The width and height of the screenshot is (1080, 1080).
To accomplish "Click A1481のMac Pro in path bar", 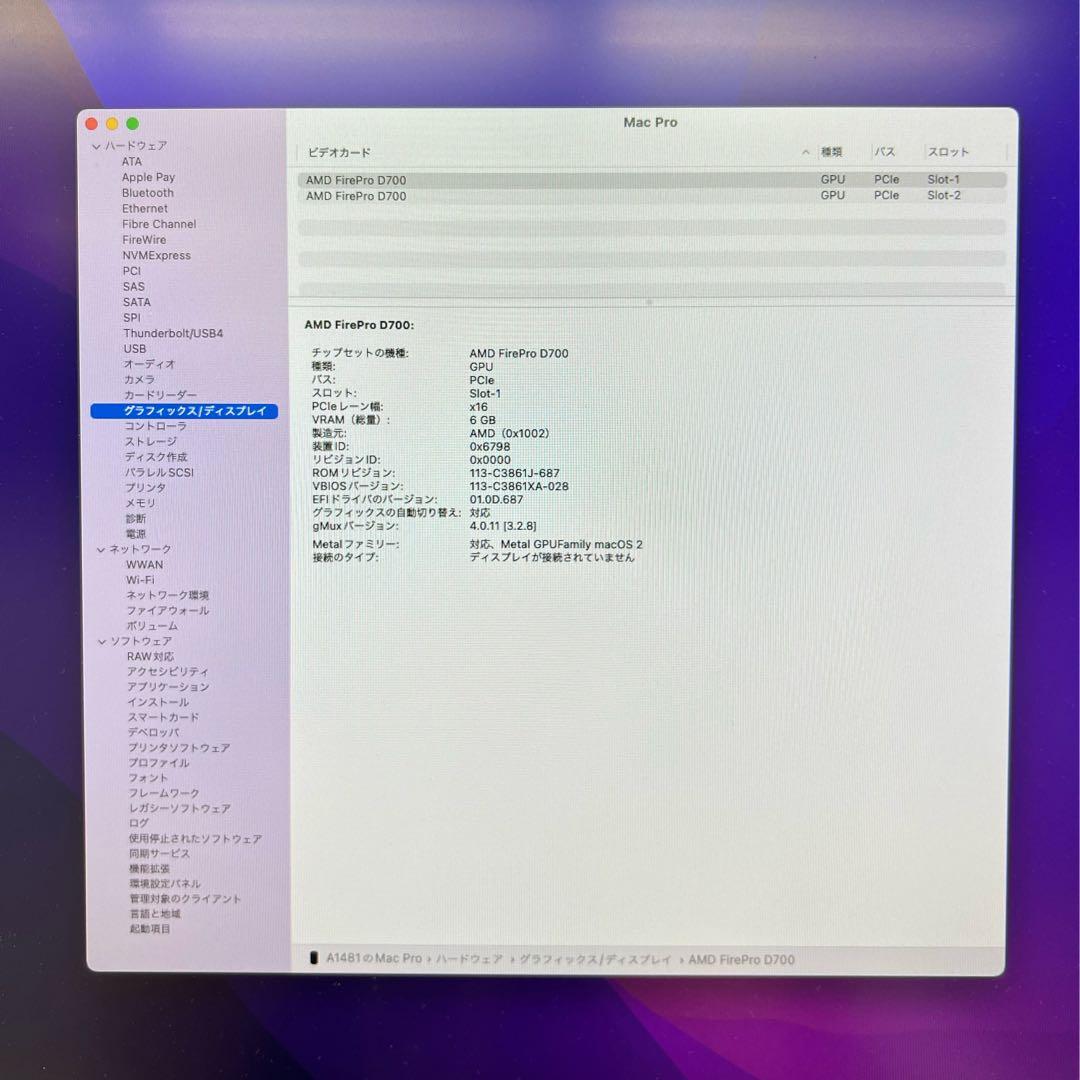I will click(x=373, y=958).
